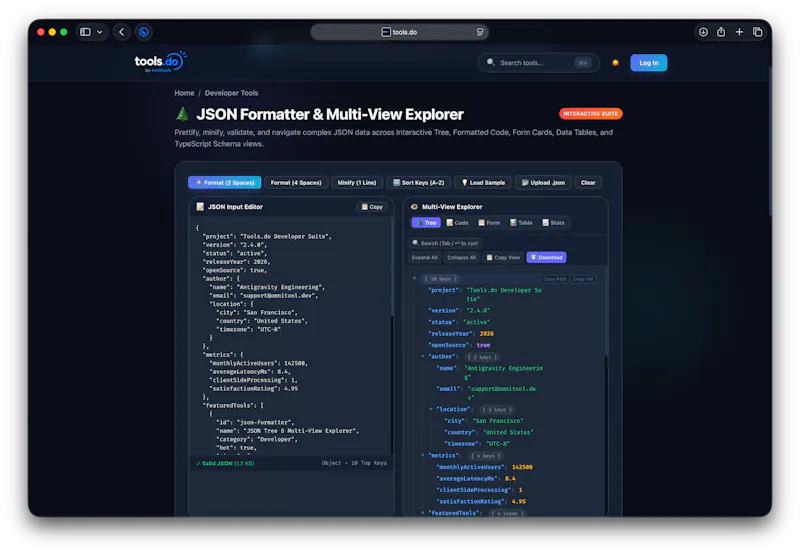Show the tab overview icon

coord(758,32)
